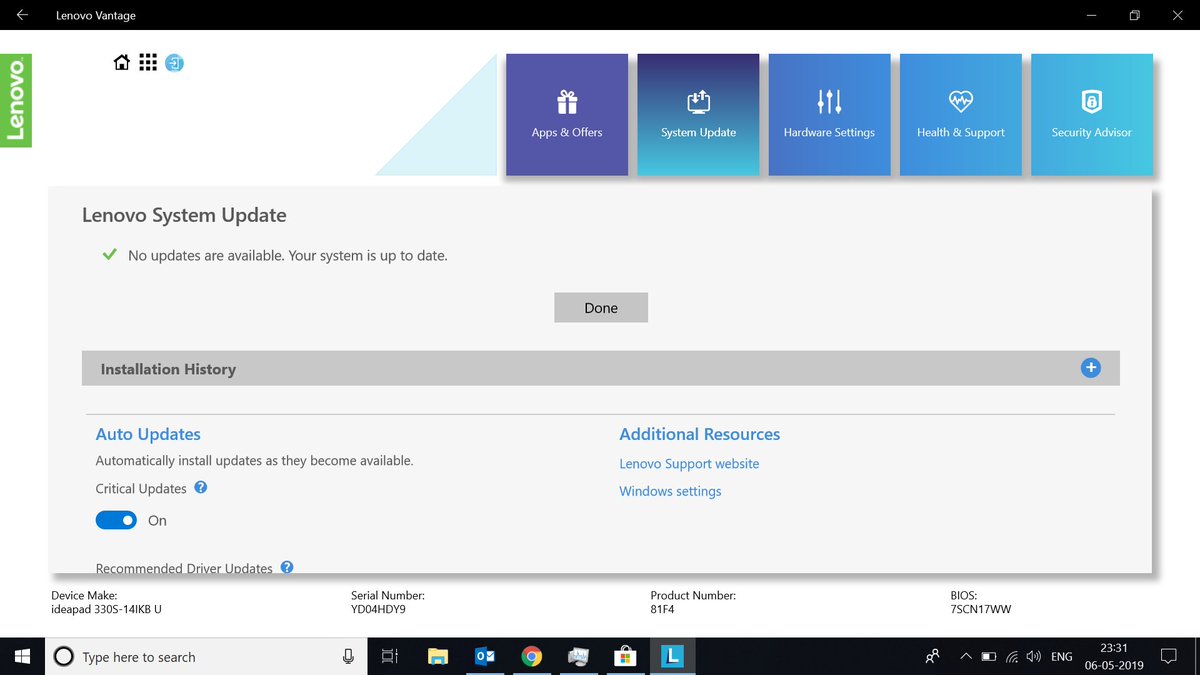Open the Action Center notifications icon

[1168, 656]
